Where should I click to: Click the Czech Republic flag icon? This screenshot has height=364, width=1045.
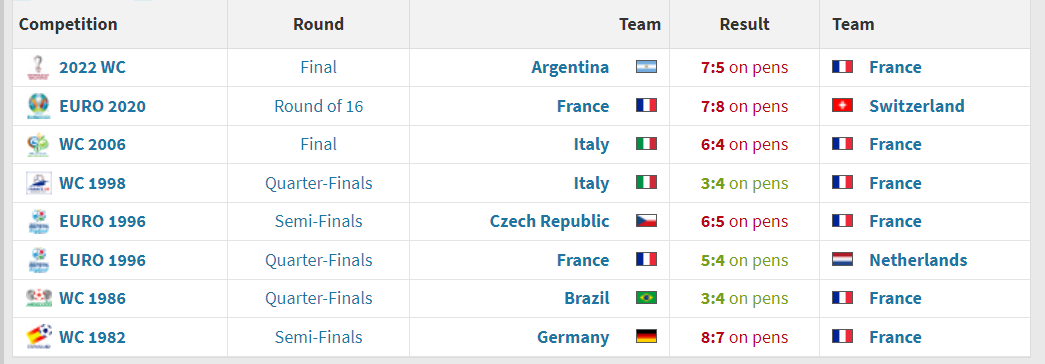[646, 221]
